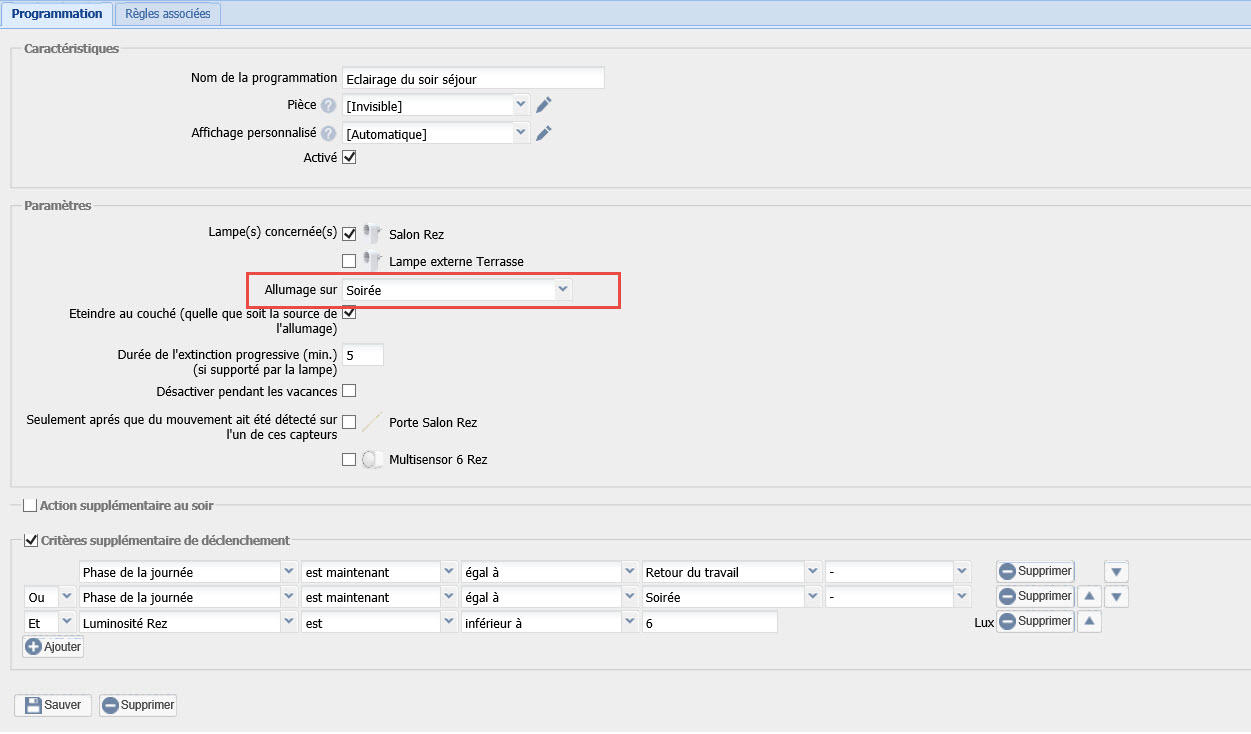The image size is (1251, 734).
Task: Open the Ou operator dropdown
Action: [49, 597]
